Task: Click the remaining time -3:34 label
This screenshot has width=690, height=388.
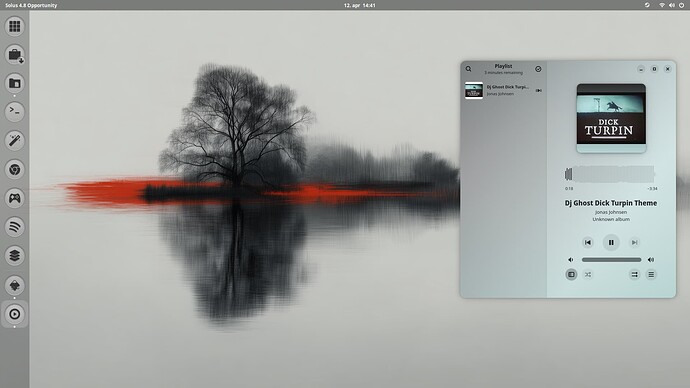Action: [652, 189]
